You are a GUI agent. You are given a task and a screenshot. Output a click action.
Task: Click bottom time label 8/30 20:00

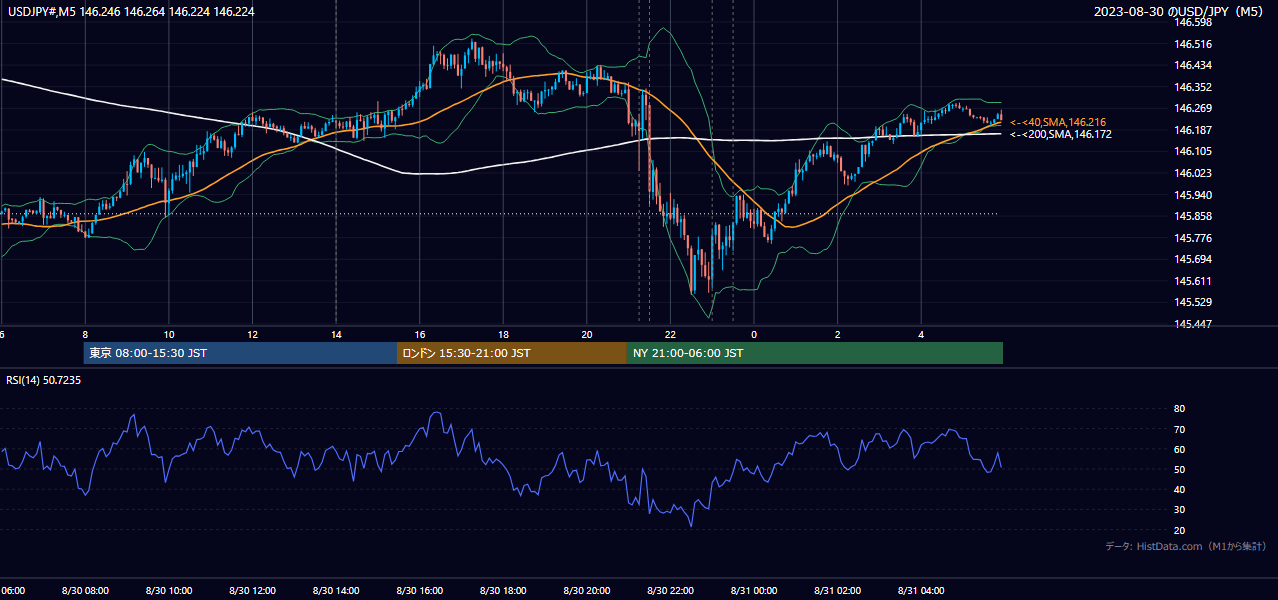click(x=587, y=591)
